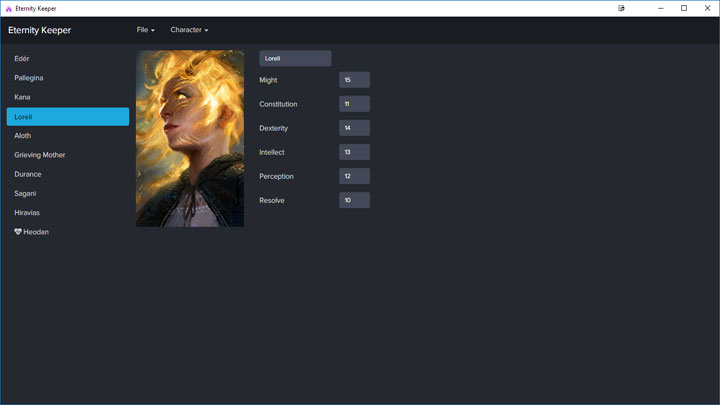Screen dimensions: 720x405
Task: Click the Loreli character portrait
Action: 190,138
